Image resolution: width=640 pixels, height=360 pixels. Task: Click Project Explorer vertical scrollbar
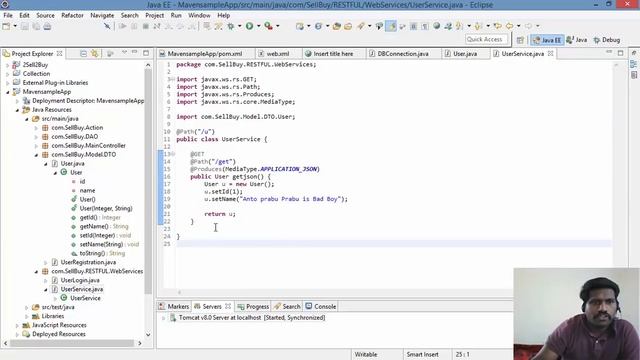pos(148,180)
